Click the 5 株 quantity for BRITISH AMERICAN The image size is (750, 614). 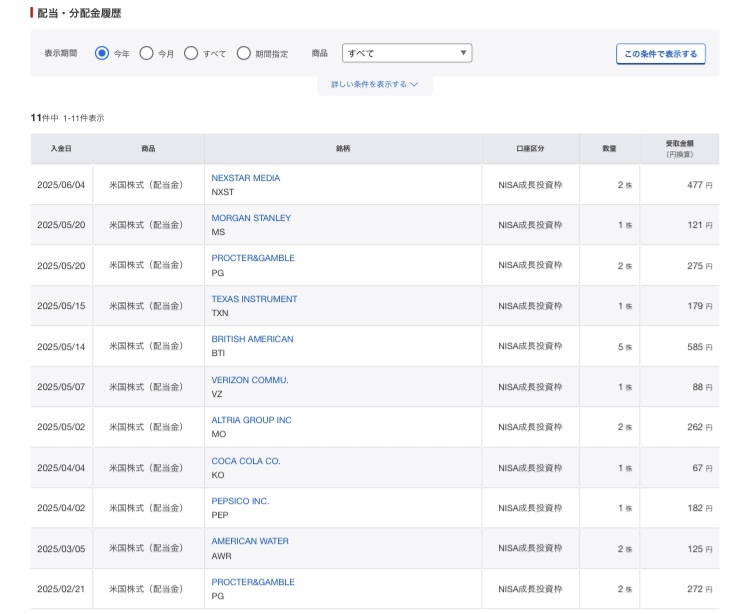625,347
